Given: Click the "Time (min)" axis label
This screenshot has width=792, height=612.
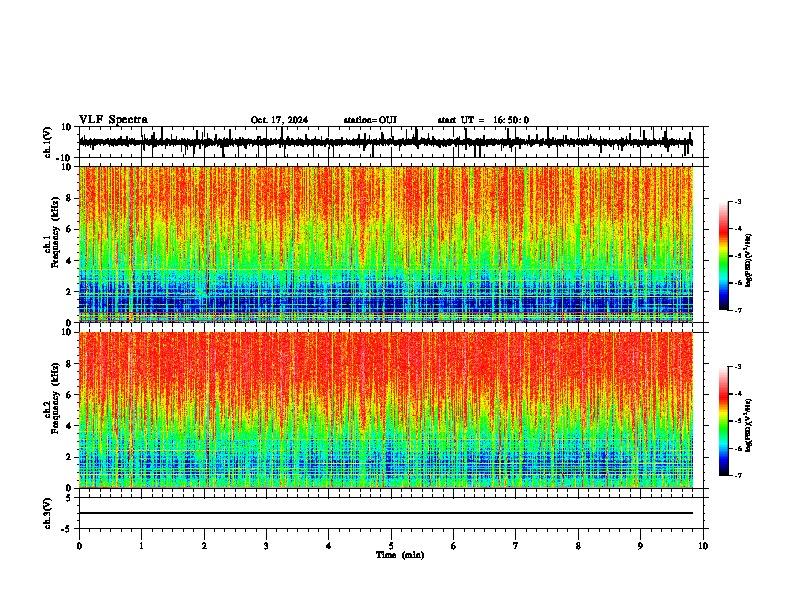Looking at the screenshot, I should 400,555.
